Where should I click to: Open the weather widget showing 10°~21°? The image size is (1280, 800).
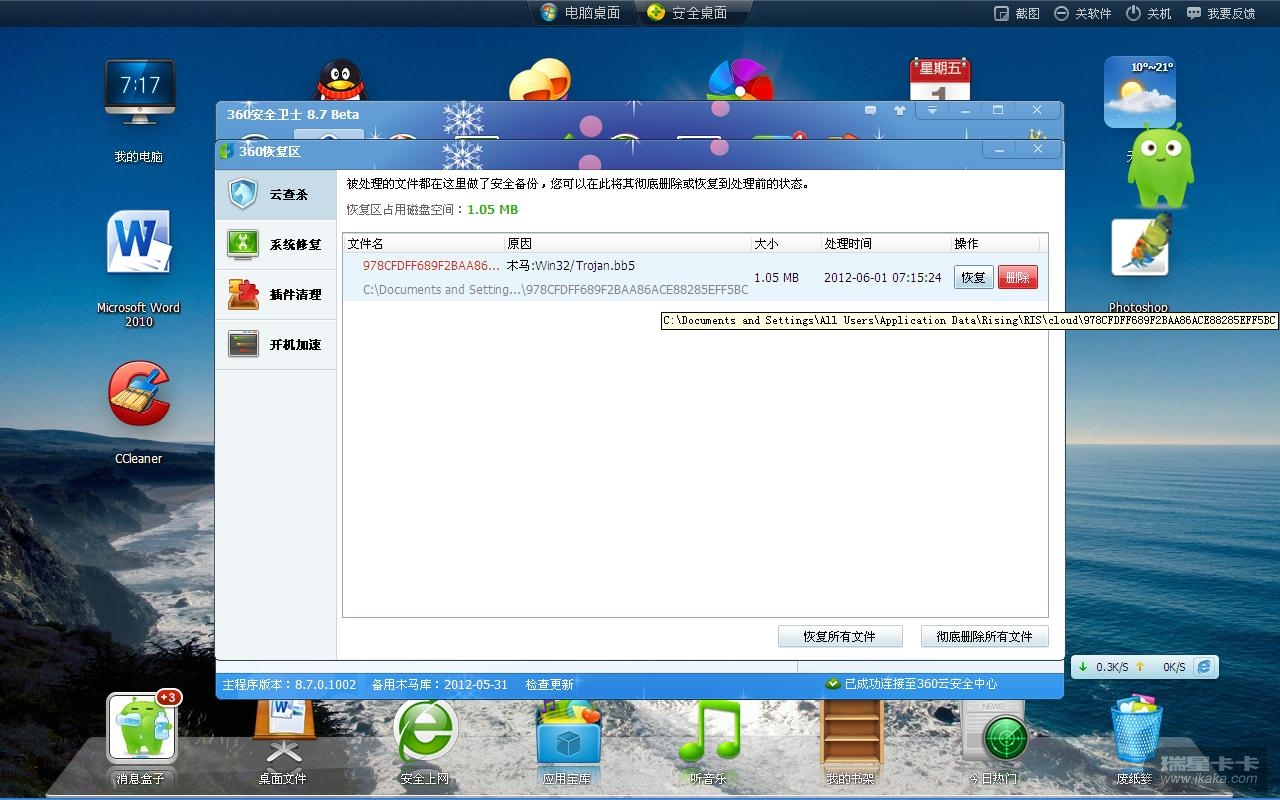click(1139, 91)
